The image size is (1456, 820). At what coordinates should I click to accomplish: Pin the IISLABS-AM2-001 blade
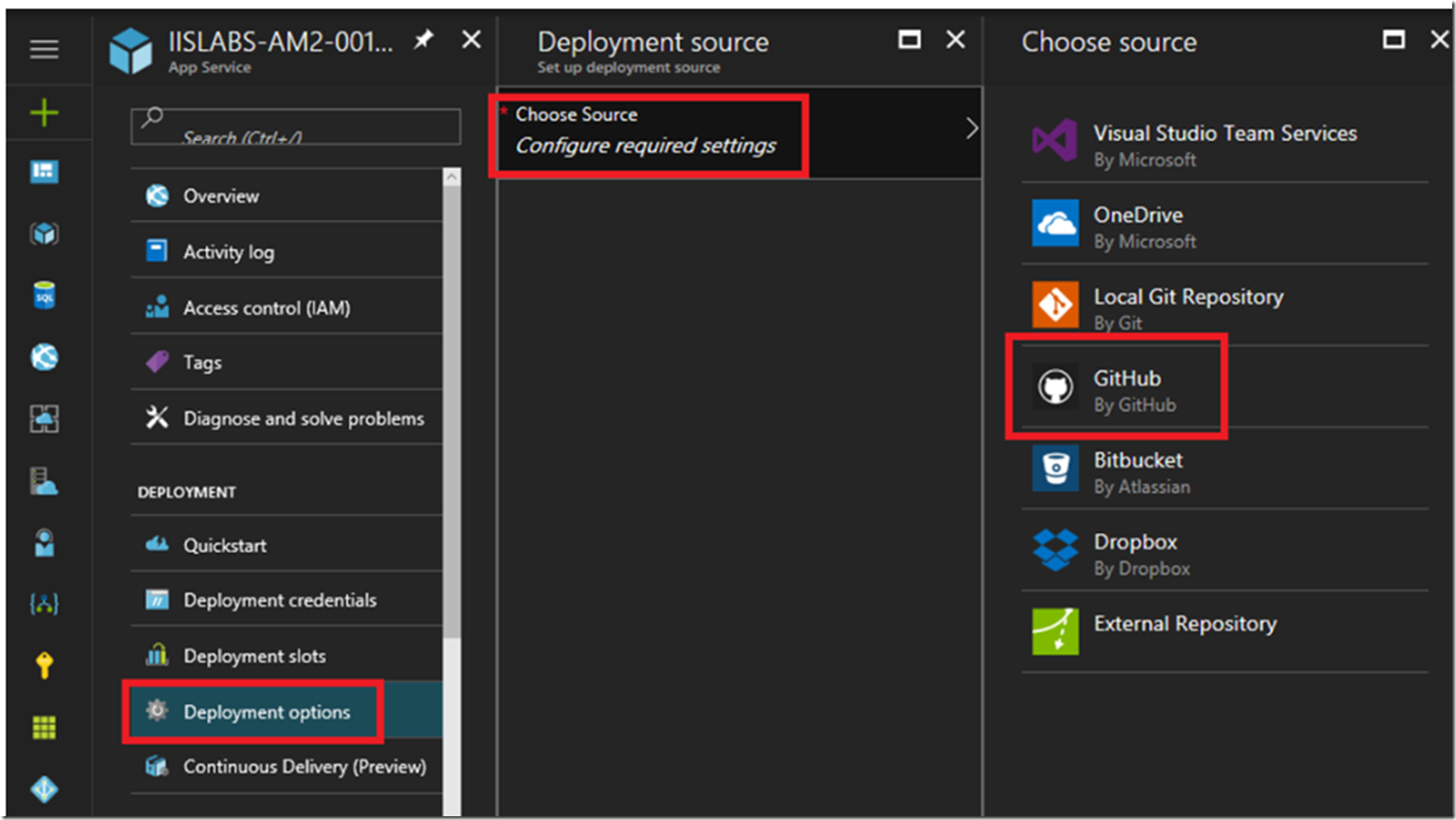point(424,39)
